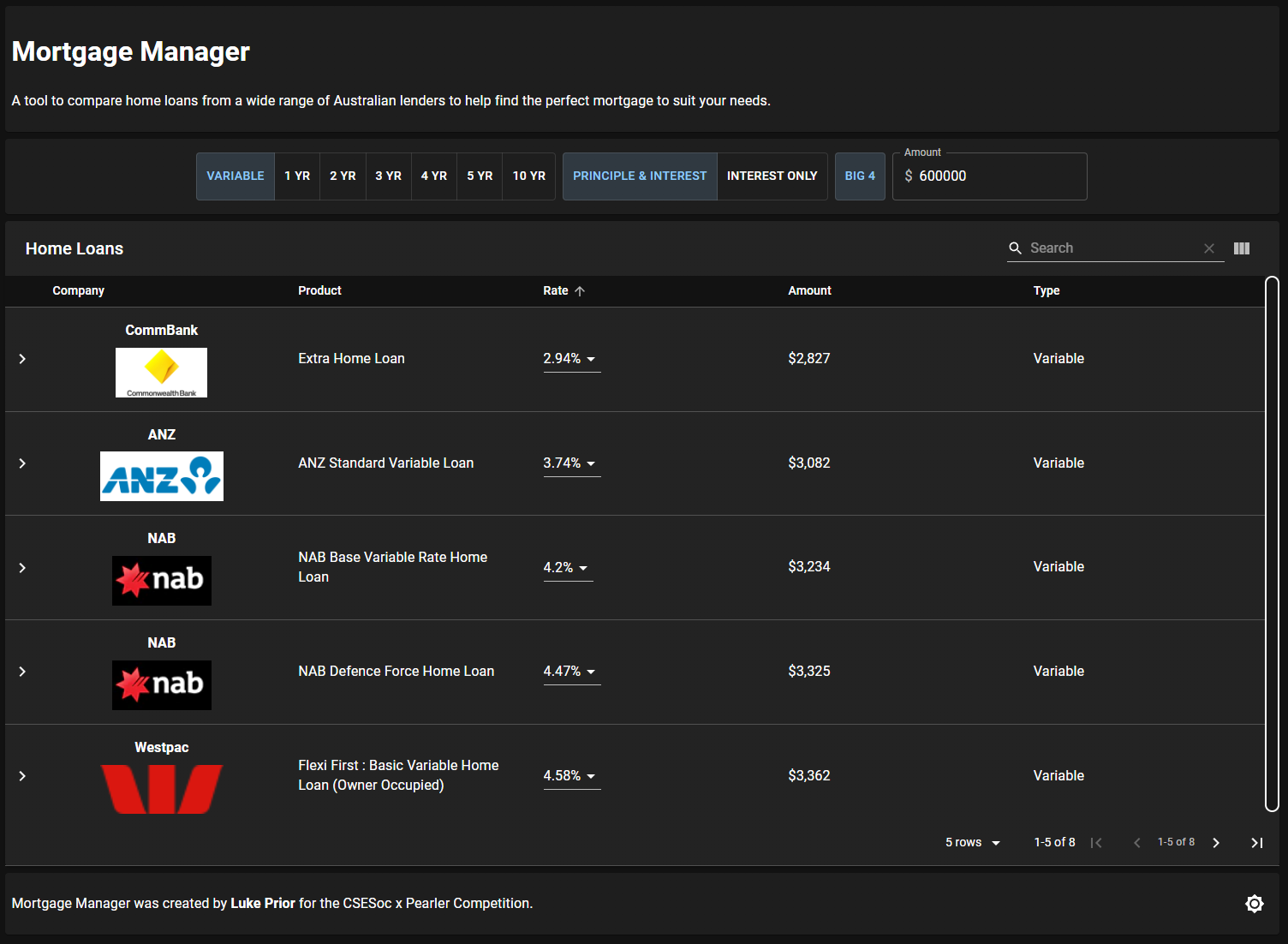Open the 5 rows per page dropdown

coord(972,843)
